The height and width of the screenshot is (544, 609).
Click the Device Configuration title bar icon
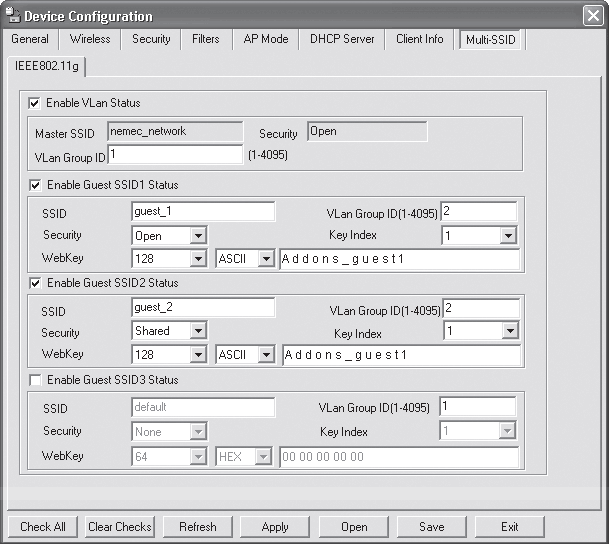click(x=13, y=16)
